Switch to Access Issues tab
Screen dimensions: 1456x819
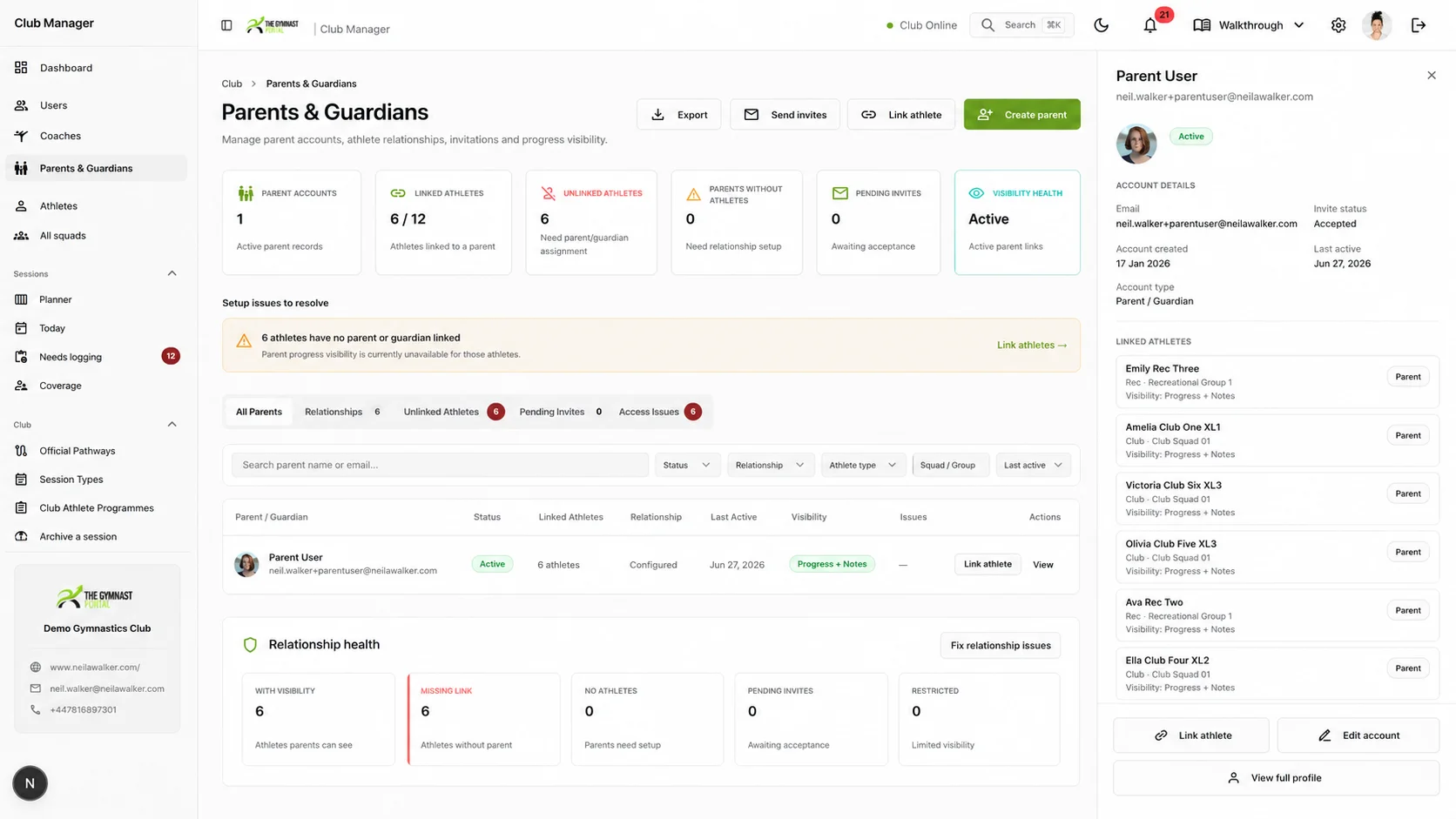point(659,412)
